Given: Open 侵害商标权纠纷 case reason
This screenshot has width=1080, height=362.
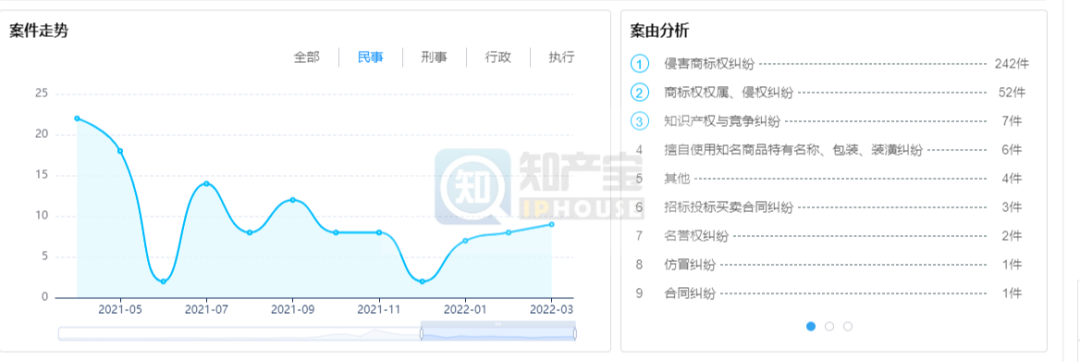Looking at the screenshot, I should (x=709, y=64).
